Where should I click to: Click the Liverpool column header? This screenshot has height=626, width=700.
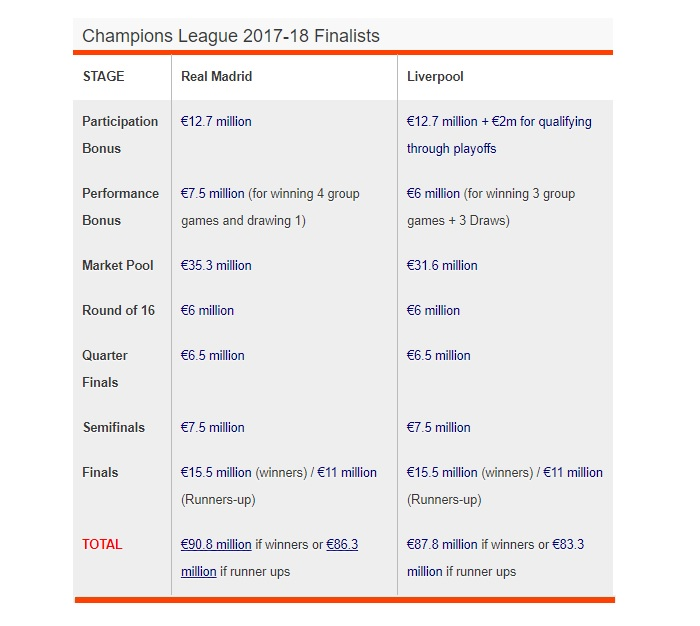[435, 76]
